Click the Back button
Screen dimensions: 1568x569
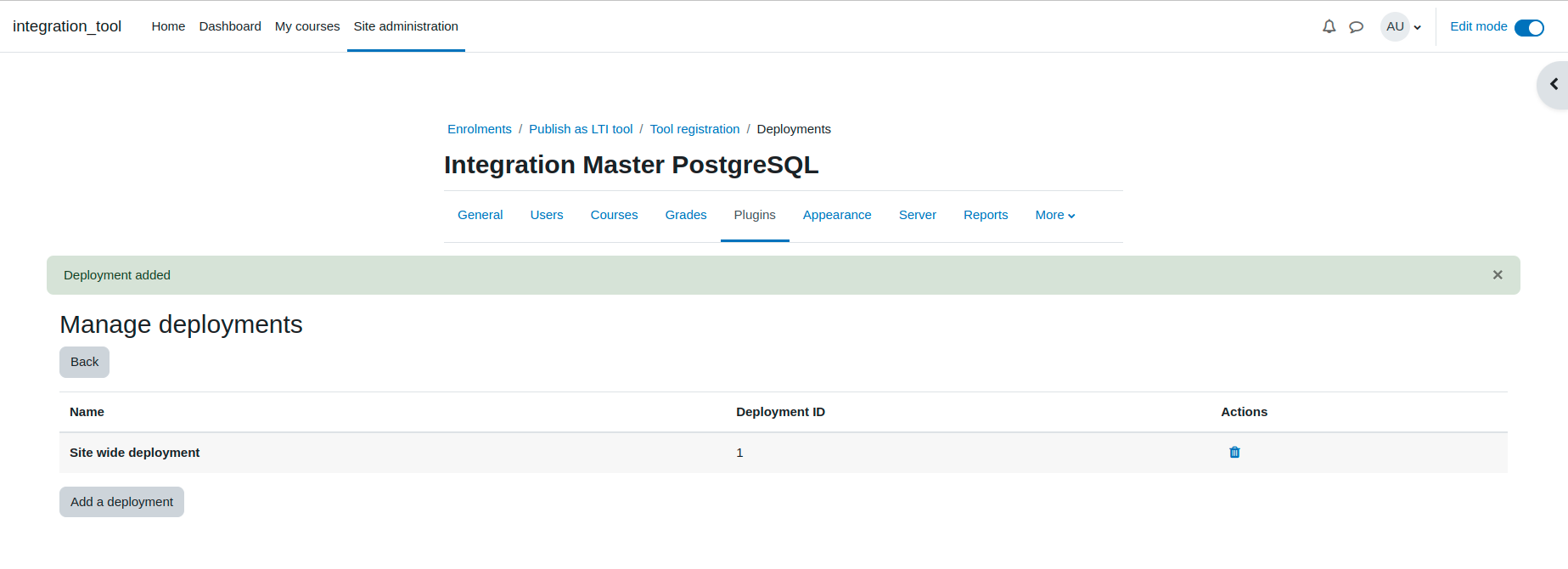coord(84,362)
